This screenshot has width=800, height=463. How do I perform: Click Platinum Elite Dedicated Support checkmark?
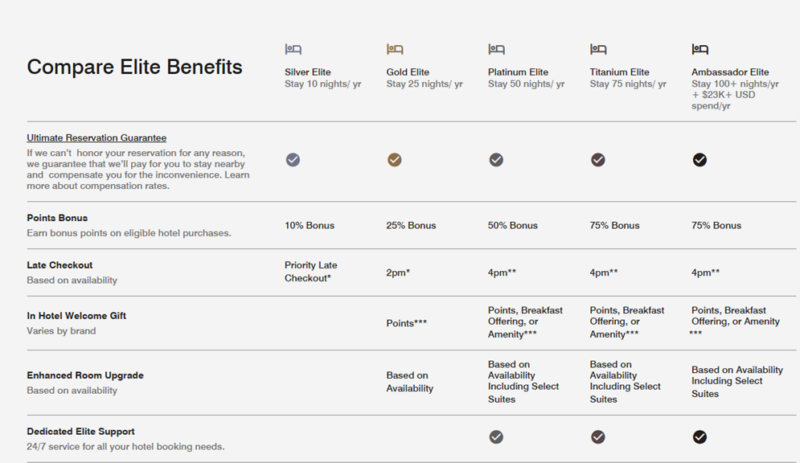tap(496, 437)
